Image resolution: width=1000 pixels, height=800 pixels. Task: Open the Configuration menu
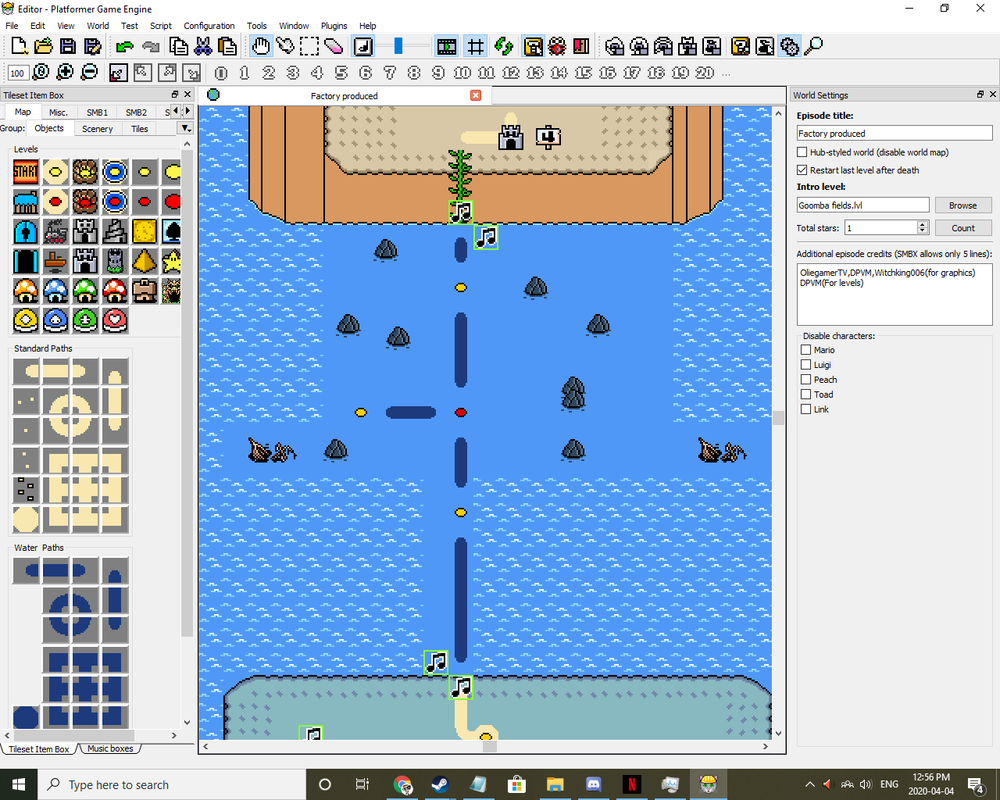209,26
